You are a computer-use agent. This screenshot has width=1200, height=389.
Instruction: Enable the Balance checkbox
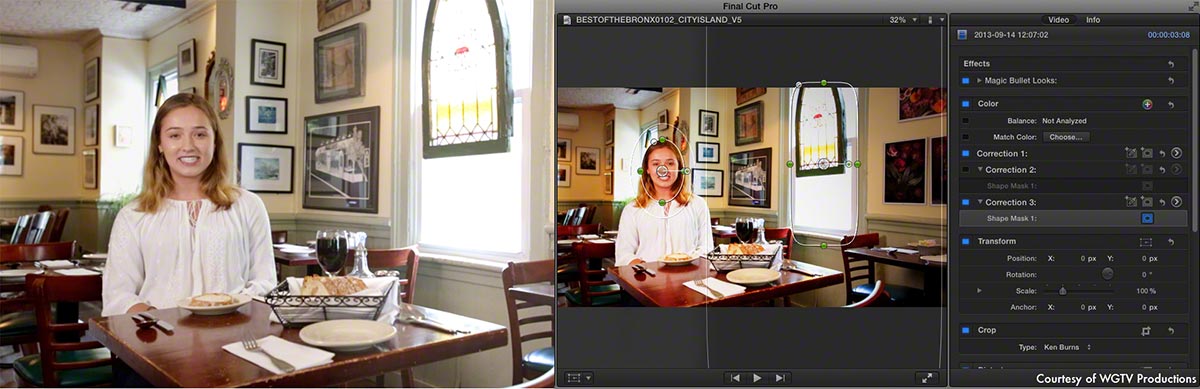(x=966, y=121)
